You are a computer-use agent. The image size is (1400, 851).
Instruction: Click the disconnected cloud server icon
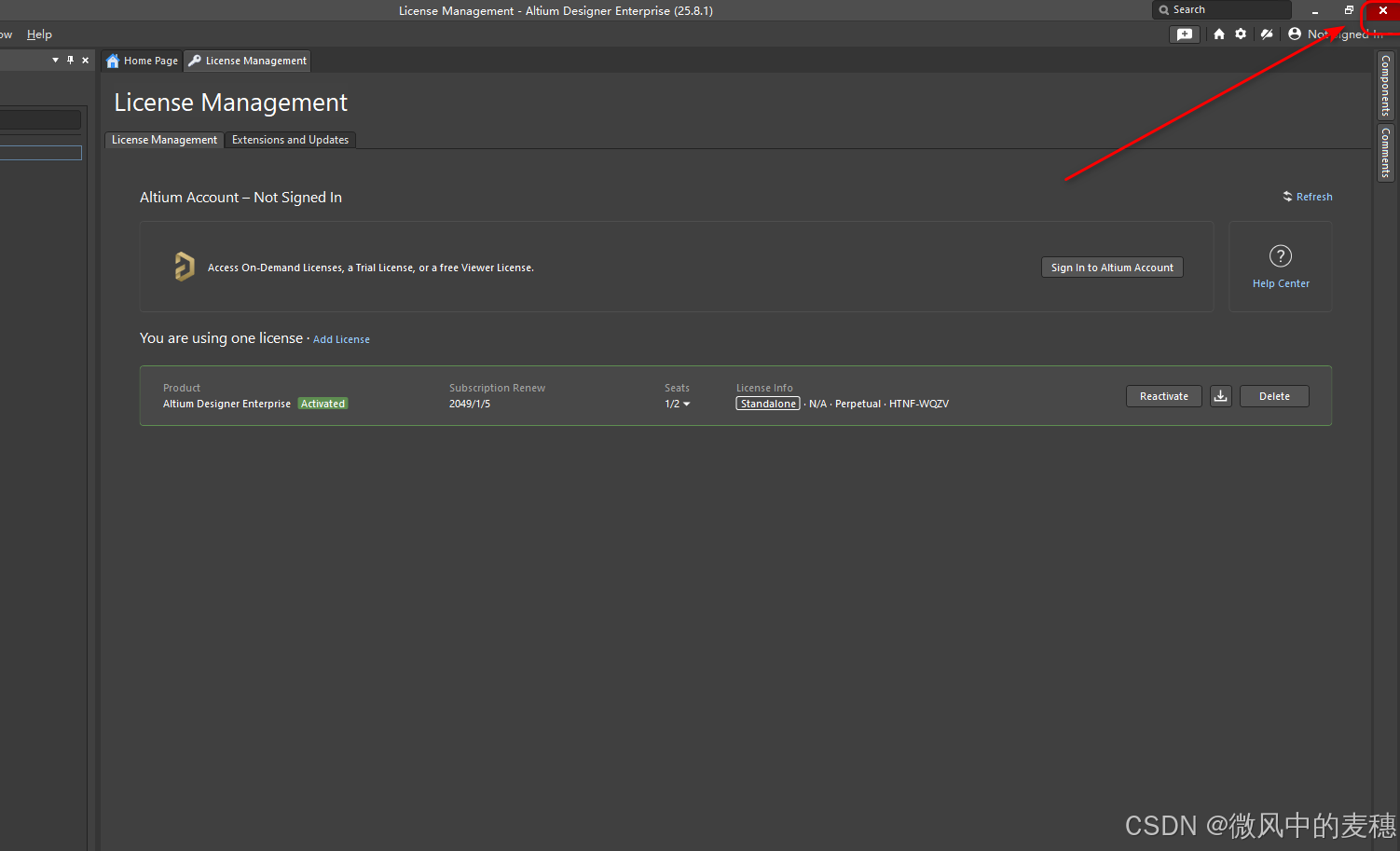1267,34
